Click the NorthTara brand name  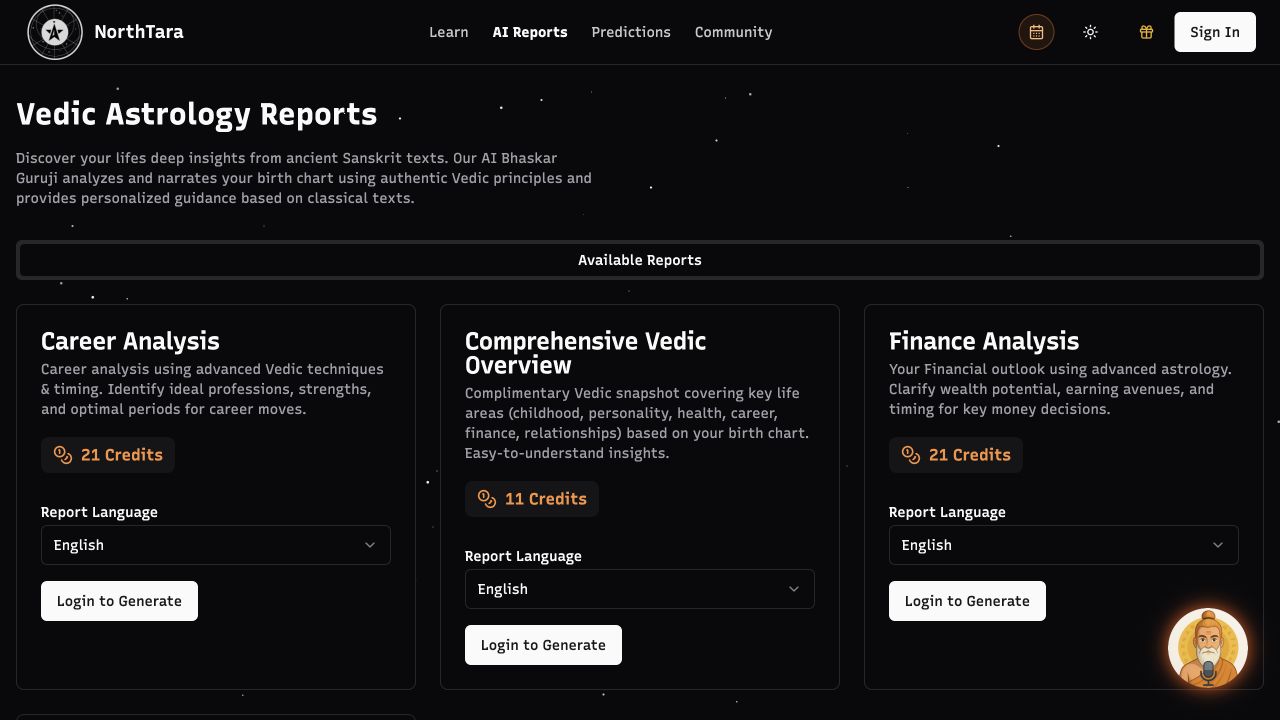click(x=139, y=32)
